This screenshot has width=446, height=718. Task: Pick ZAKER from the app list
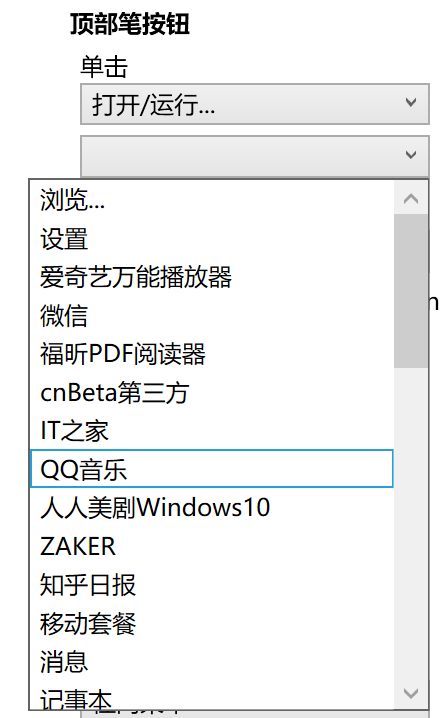point(212,546)
